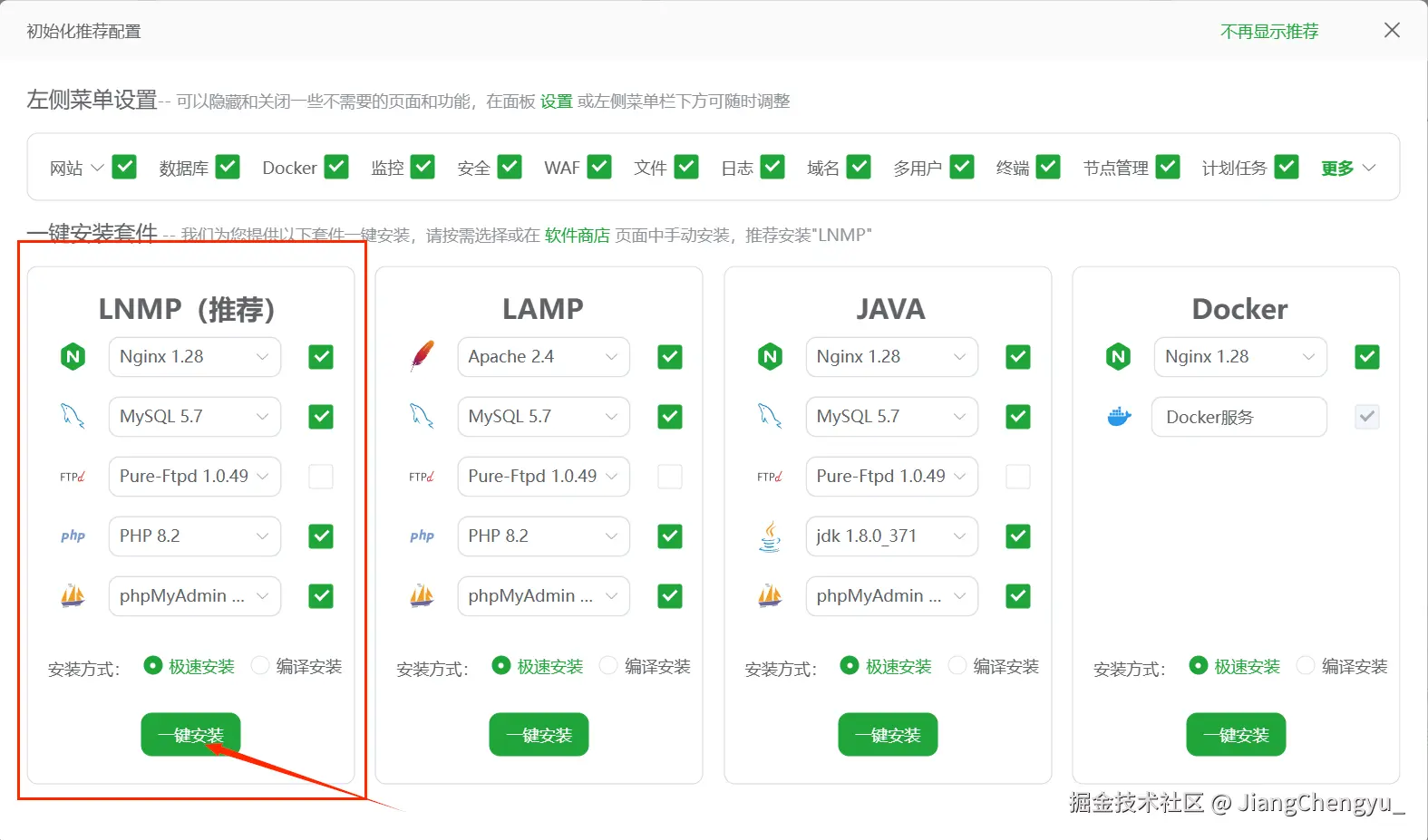
Task: Open Nginx 1.28 dropdown in Docker card
Action: pos(1240,357)
